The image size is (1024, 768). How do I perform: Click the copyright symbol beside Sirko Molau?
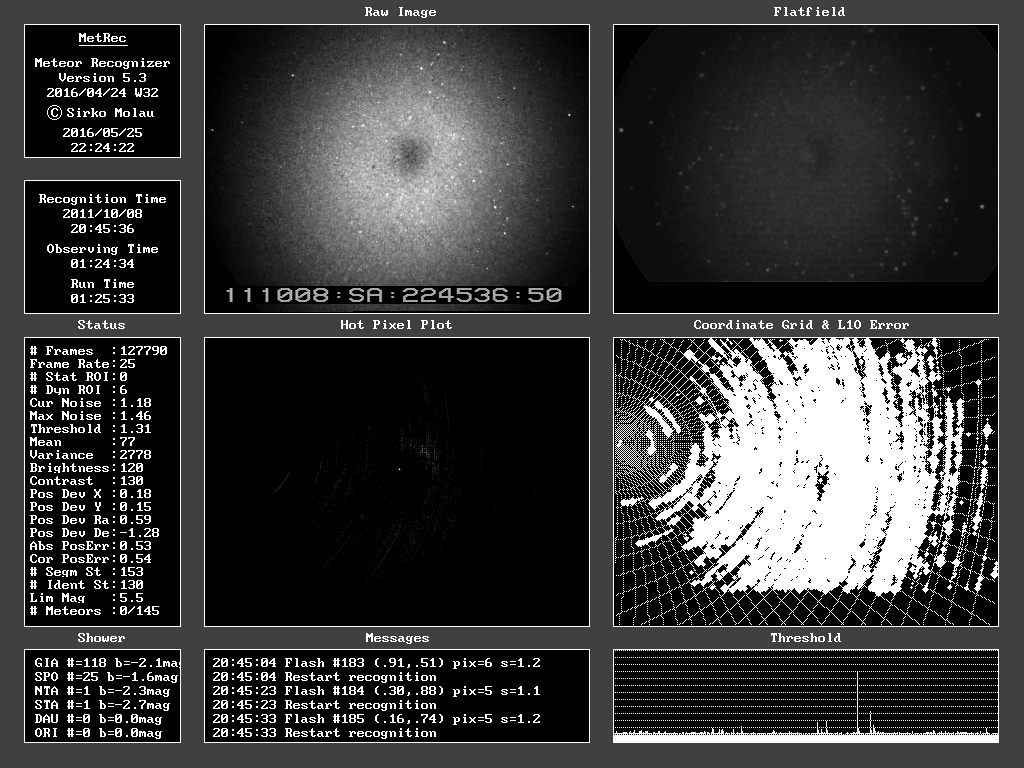point(55,113)
